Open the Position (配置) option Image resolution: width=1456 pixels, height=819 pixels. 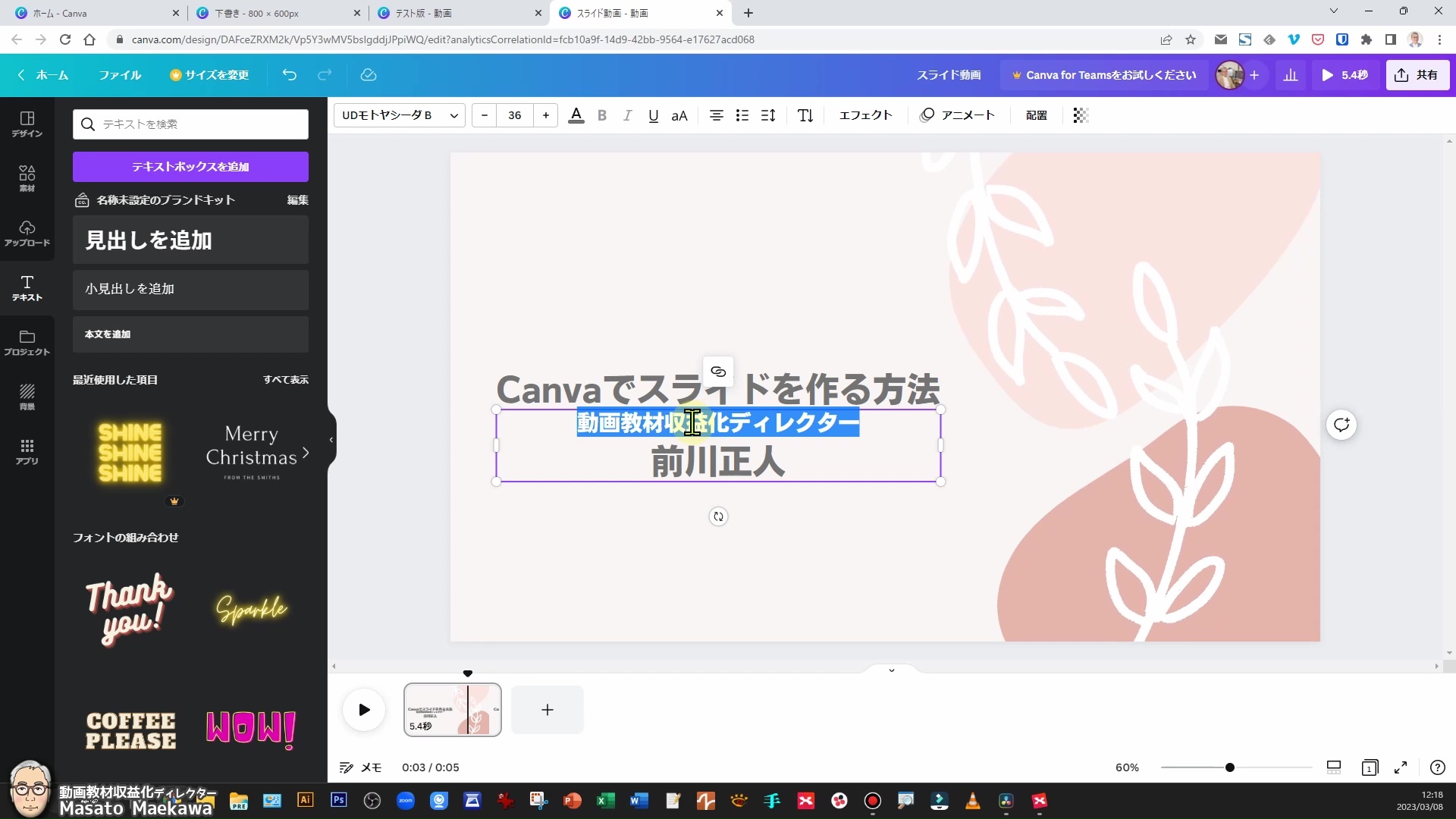coord(1037,115)
